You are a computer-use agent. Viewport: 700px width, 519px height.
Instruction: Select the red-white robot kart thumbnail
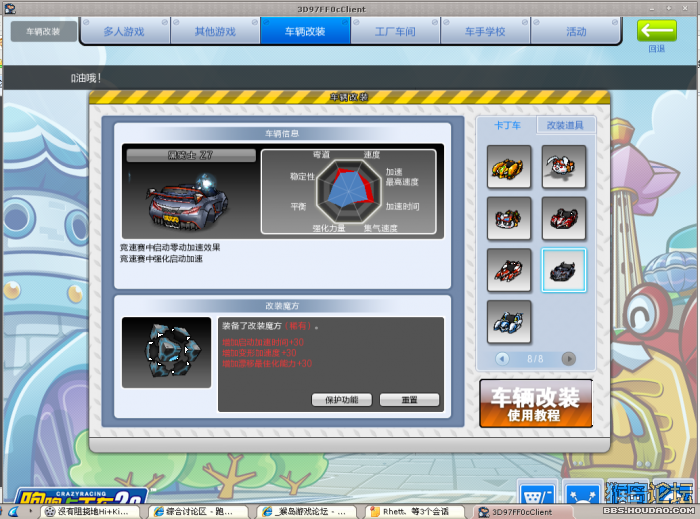[509, 219]
